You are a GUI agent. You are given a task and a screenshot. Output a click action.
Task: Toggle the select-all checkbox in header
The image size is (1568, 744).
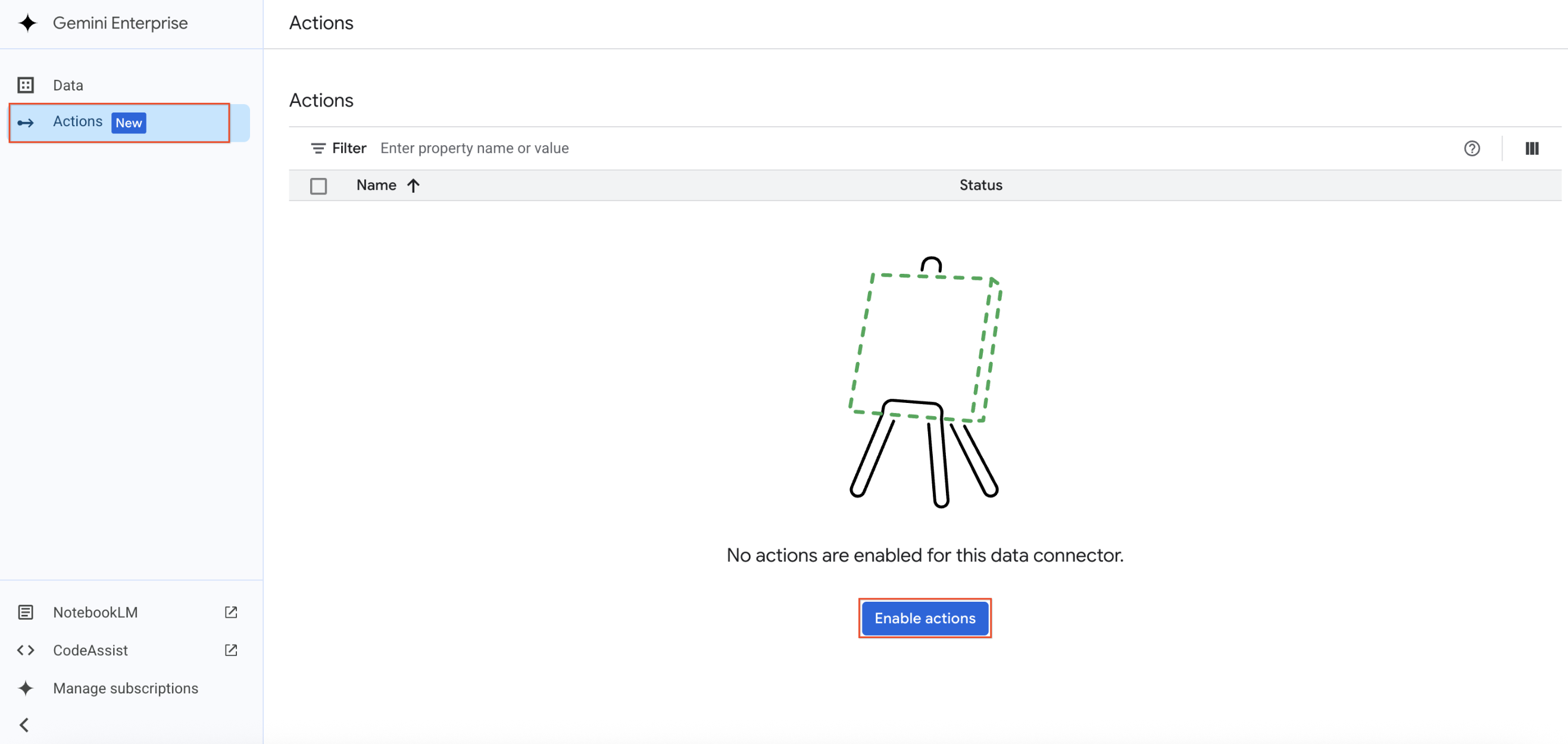click(x=318, y=186)
